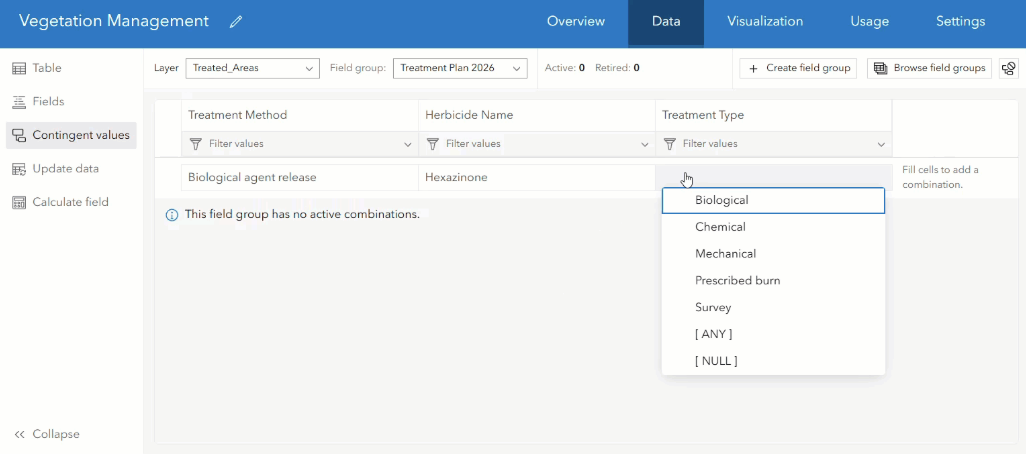Image resolution: width=1026 pixels, height=464 pixels.
Task: Choose Biological from the dropdown list
Action: click(x=773, y=200)
